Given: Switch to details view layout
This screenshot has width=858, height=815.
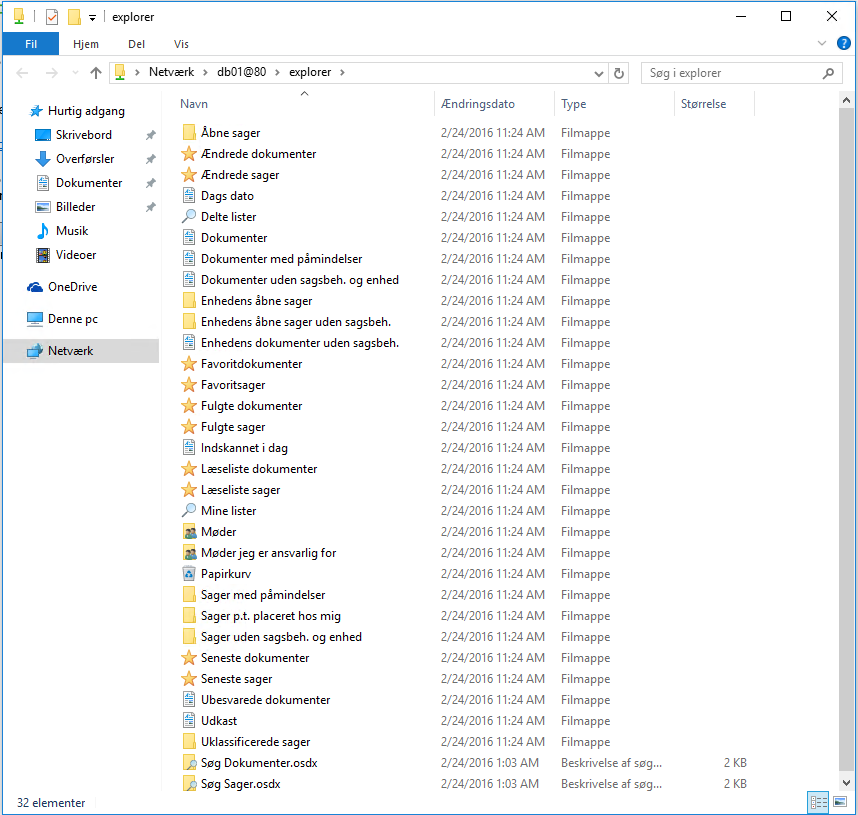Looking at the screenshot, I should coord(819,802).
